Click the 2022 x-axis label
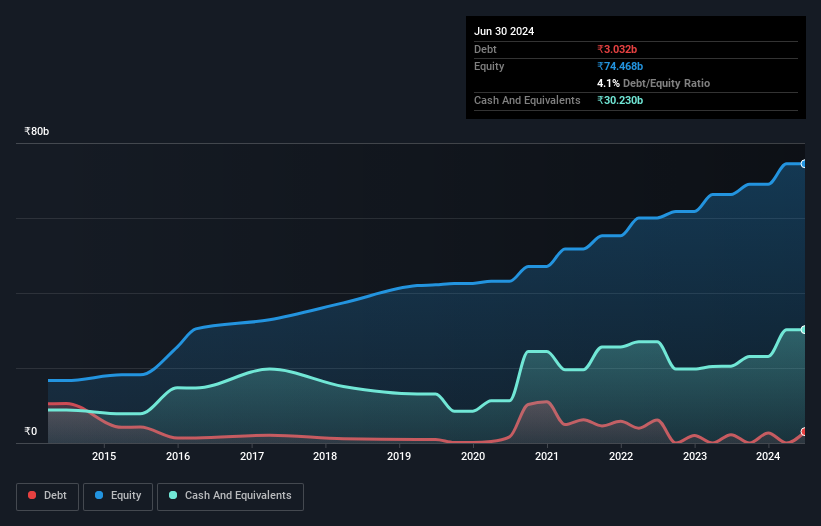 pyautogui.click(x=621, y=456)
